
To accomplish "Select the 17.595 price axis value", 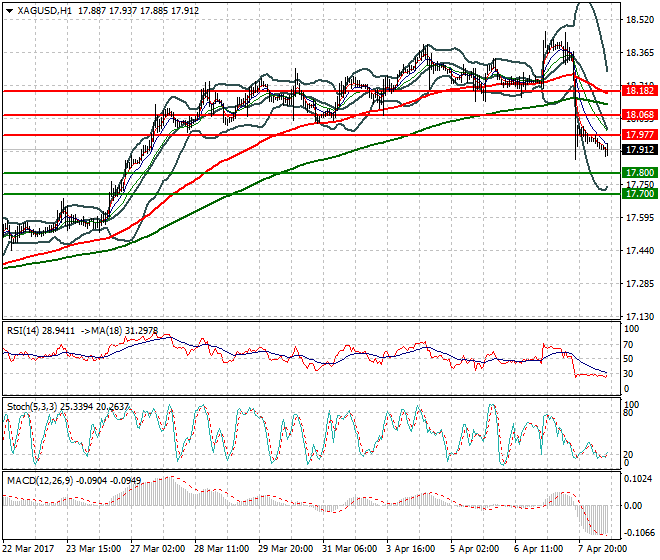I will pos(640,218).
